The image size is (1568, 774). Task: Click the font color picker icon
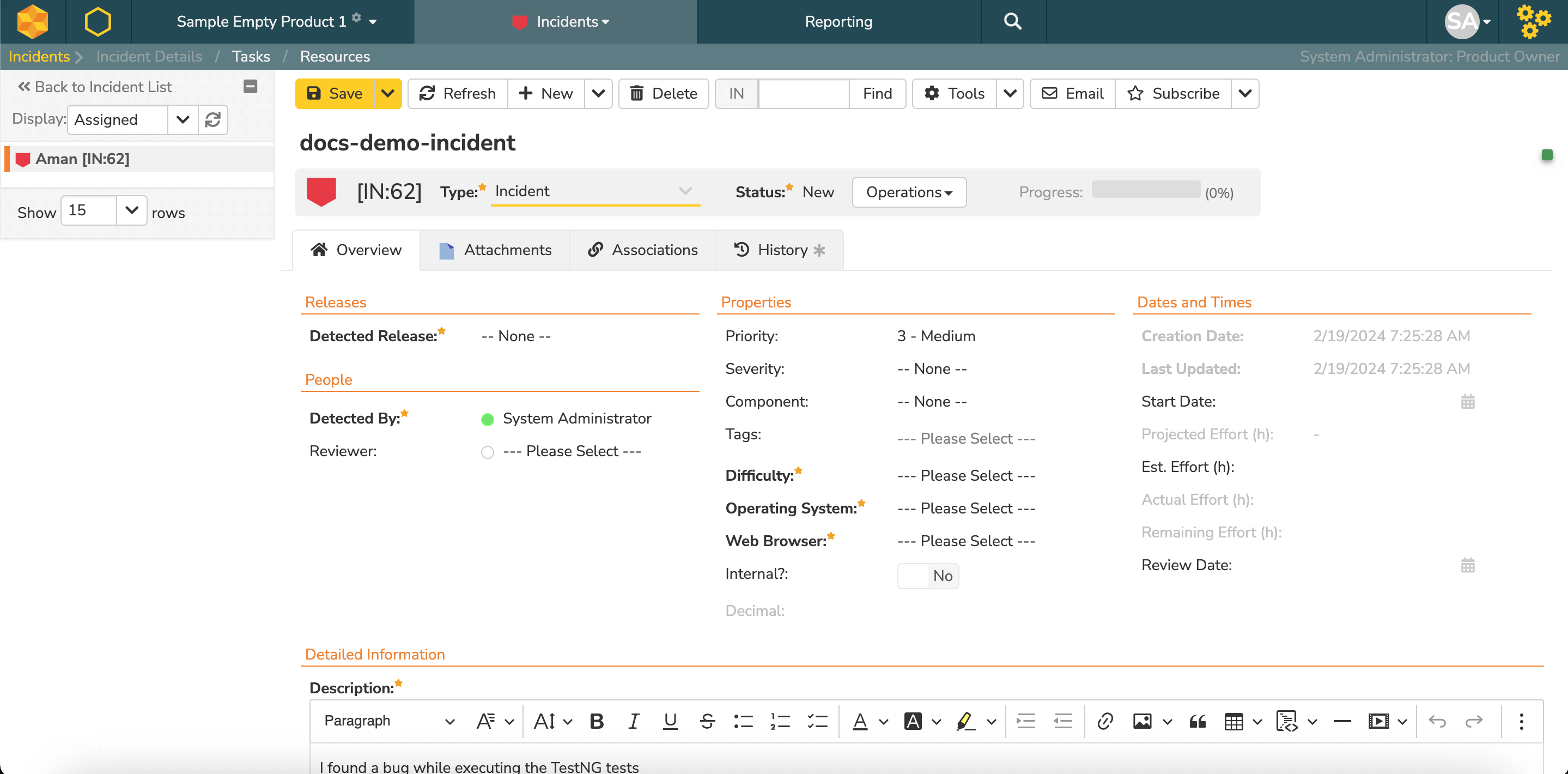coord(860,721)
